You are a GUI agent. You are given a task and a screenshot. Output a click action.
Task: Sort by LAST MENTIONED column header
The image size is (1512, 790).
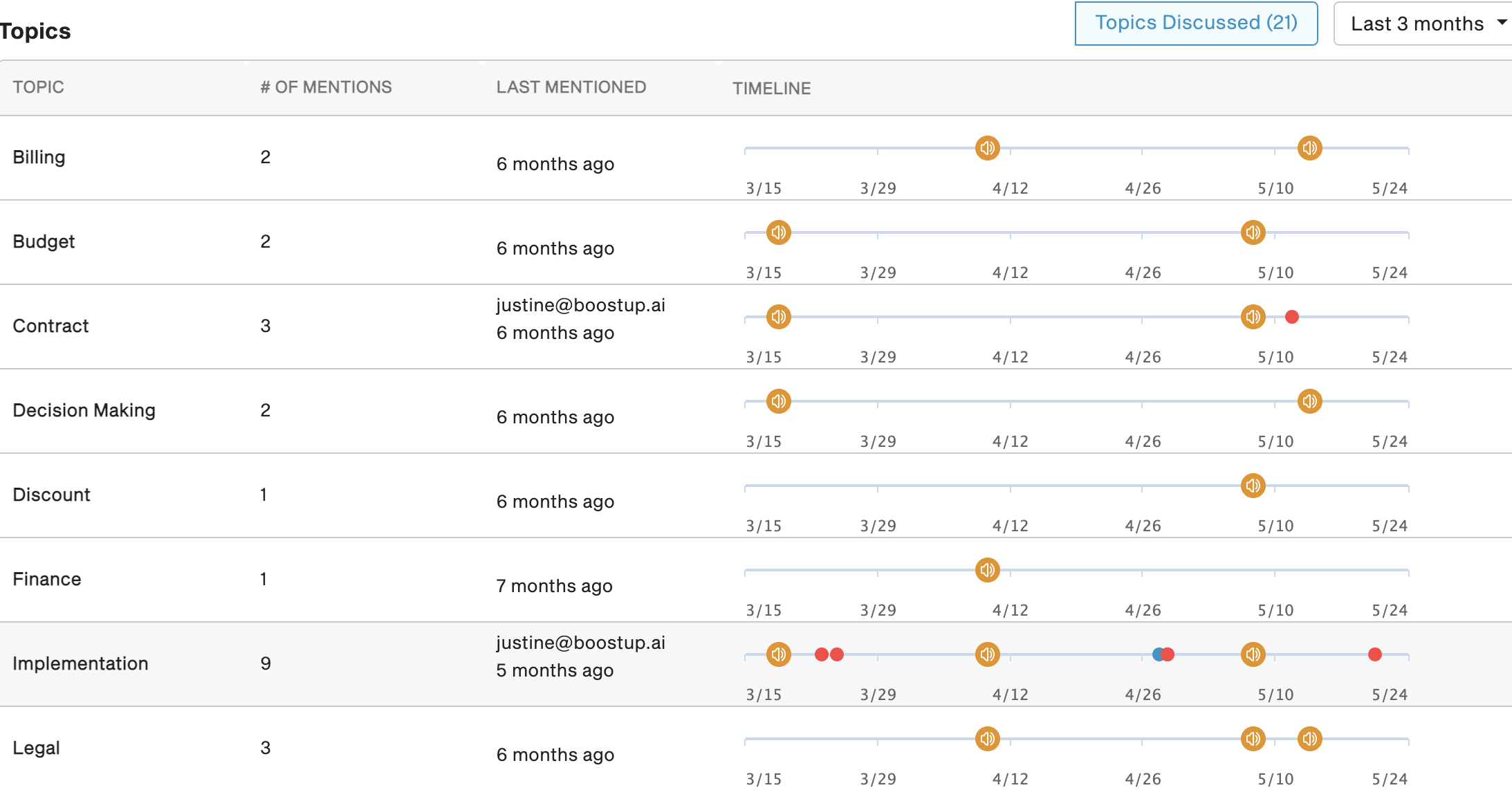(571, 87)
